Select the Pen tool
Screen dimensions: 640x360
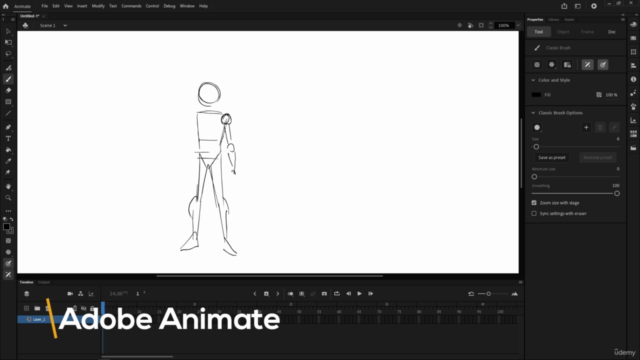tap(8, 127)
